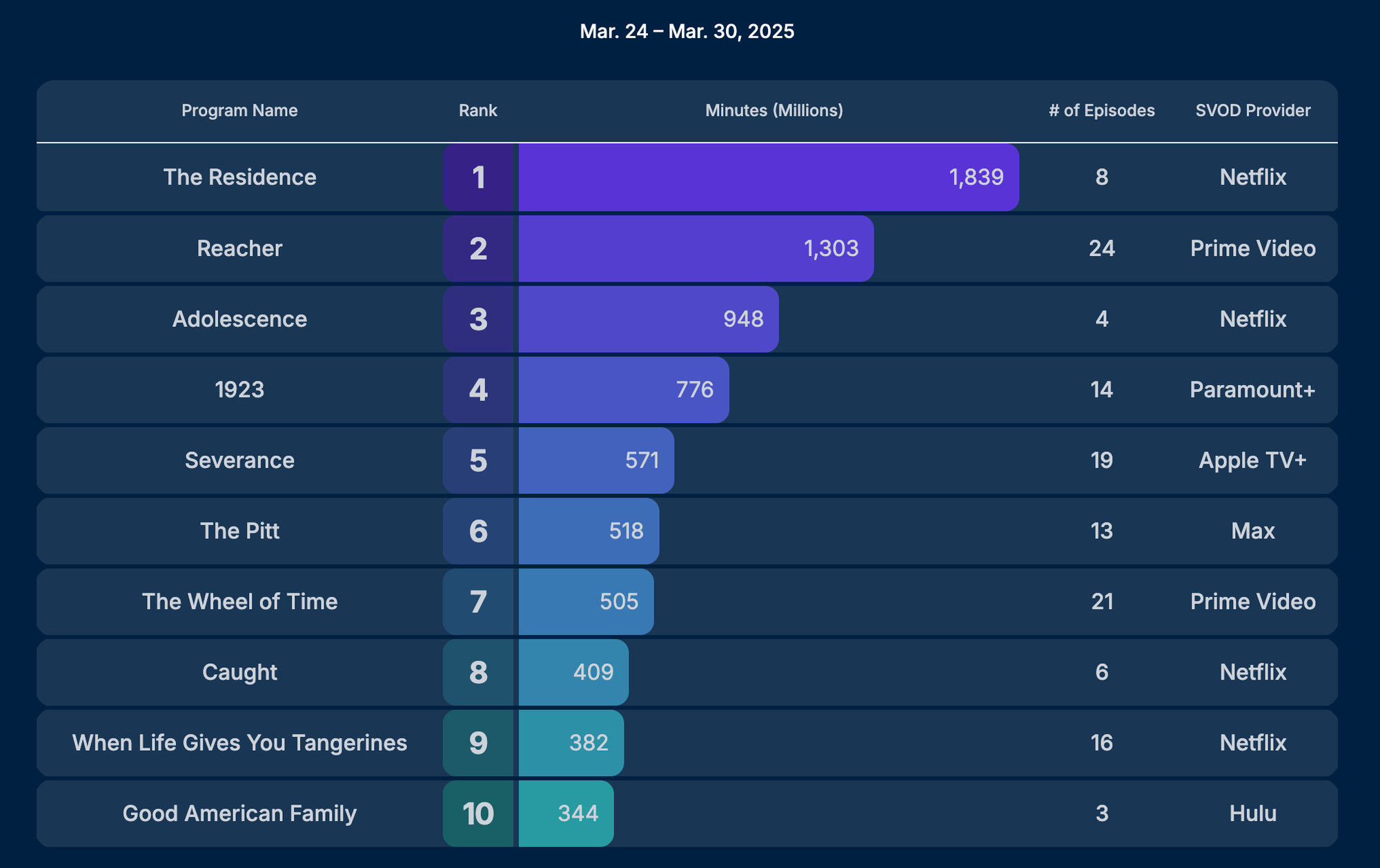The image size is (1380, 868).
Task: Click the SVOD Provider column header
Action: click(1253, 110)
